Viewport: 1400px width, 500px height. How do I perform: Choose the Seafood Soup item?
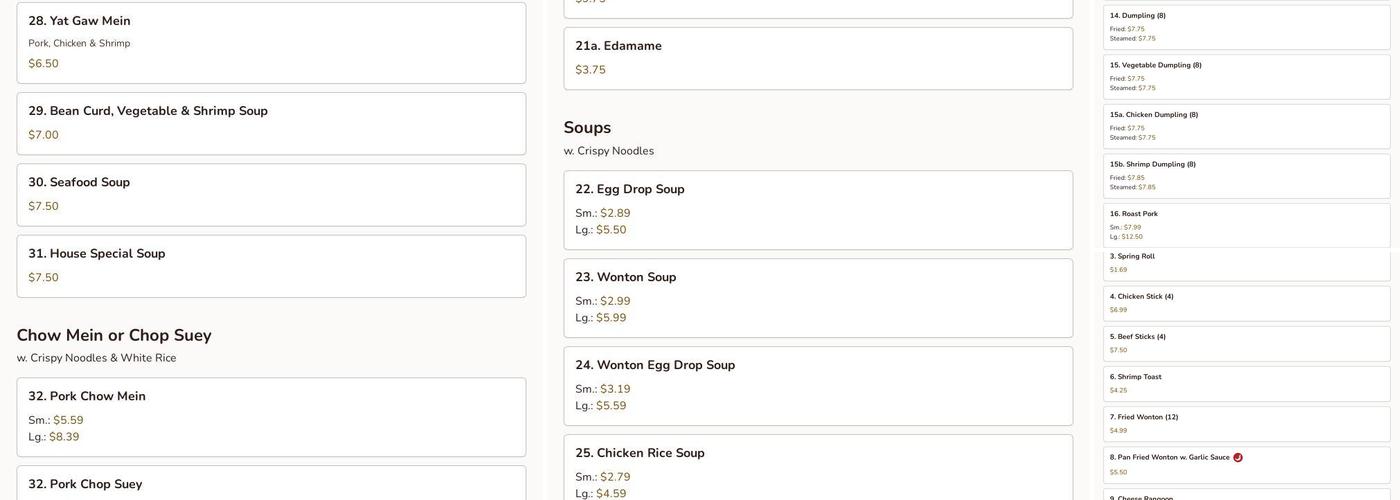[271, 195]
